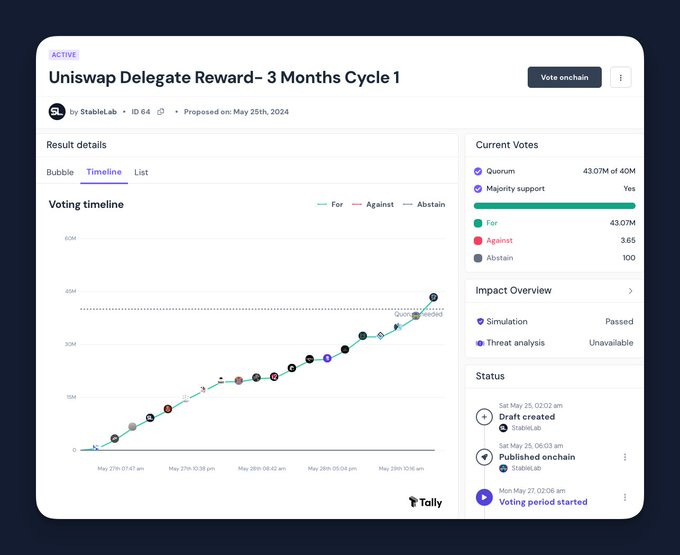Click the Voting period started play icon
The width and height of the screenshot is (680, 555).
[x=484, y=497]
